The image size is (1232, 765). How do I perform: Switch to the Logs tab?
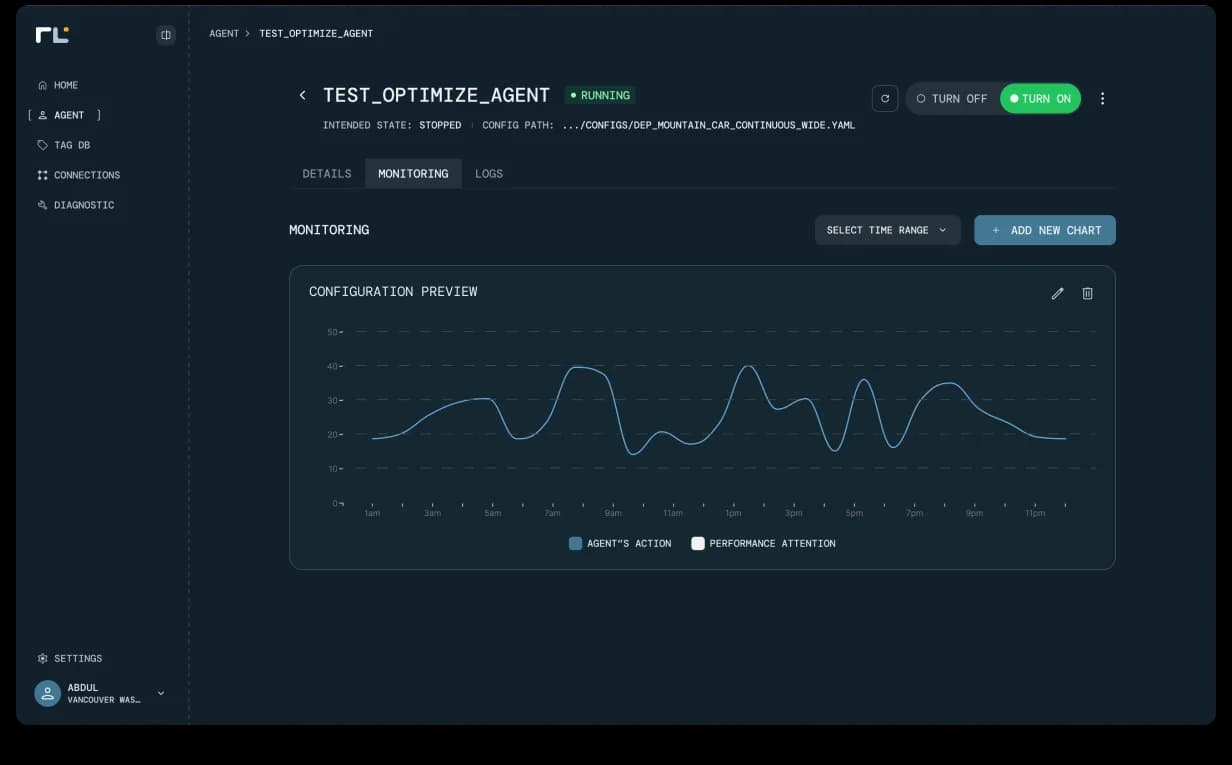click(x=489, y=174)
